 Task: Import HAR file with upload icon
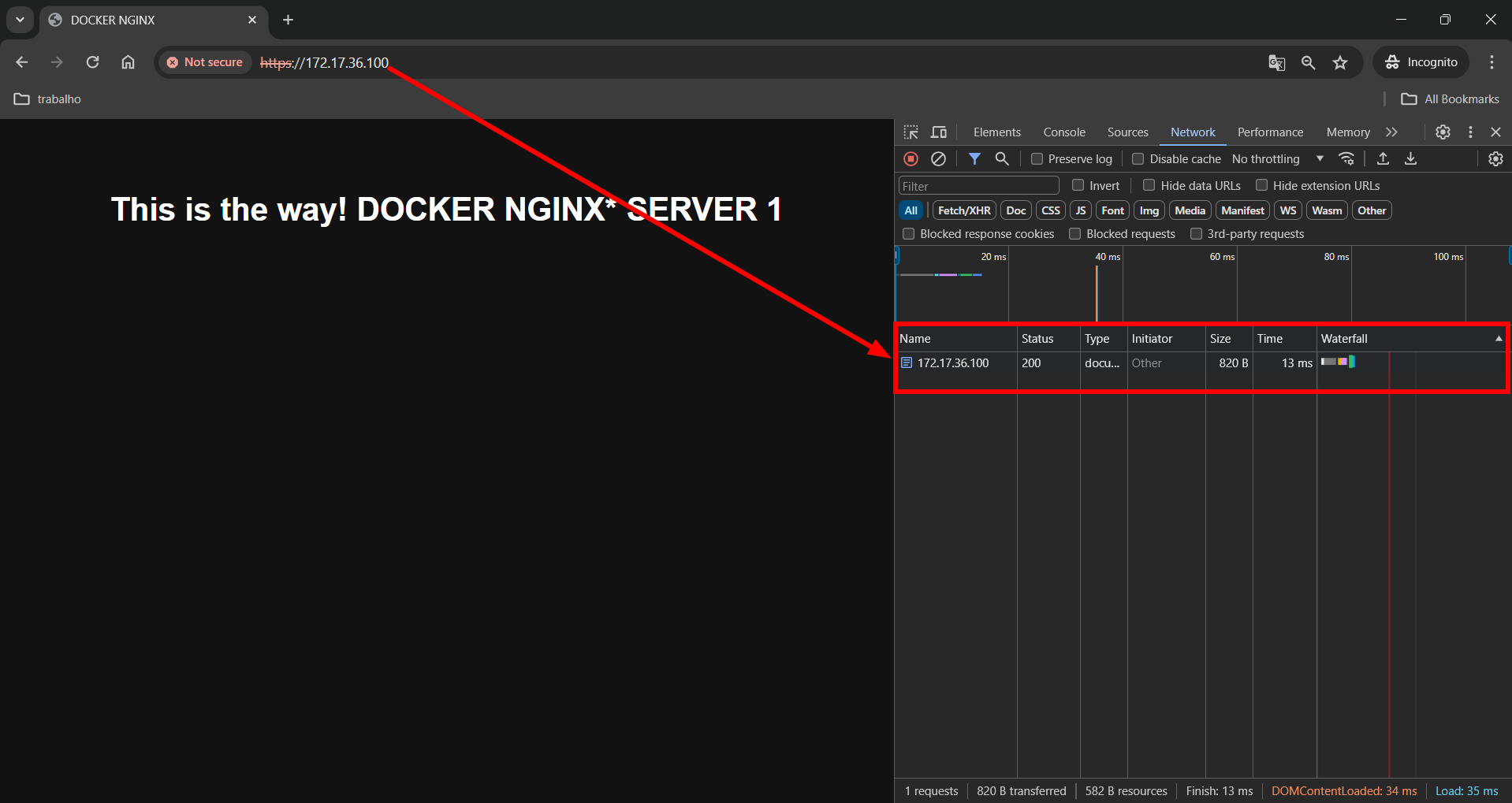(x=1383, y=159)
